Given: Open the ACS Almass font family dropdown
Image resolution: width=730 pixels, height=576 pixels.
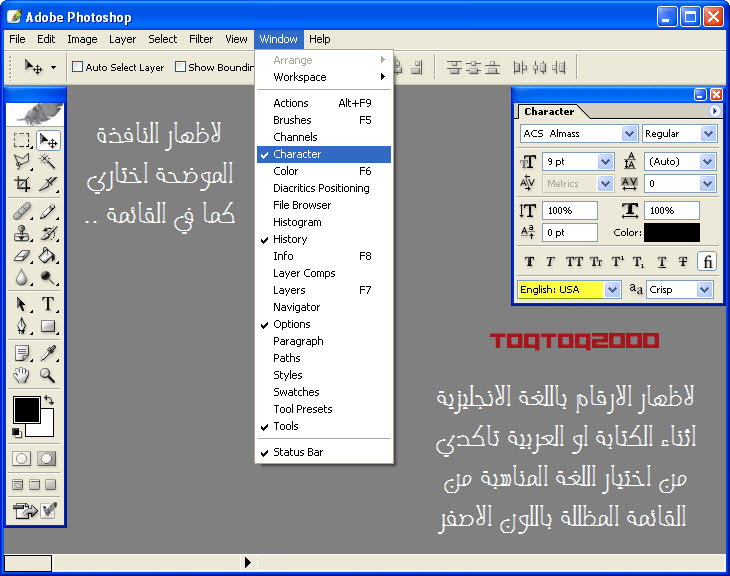Looking at the screenshot, I should pos(629,133).
